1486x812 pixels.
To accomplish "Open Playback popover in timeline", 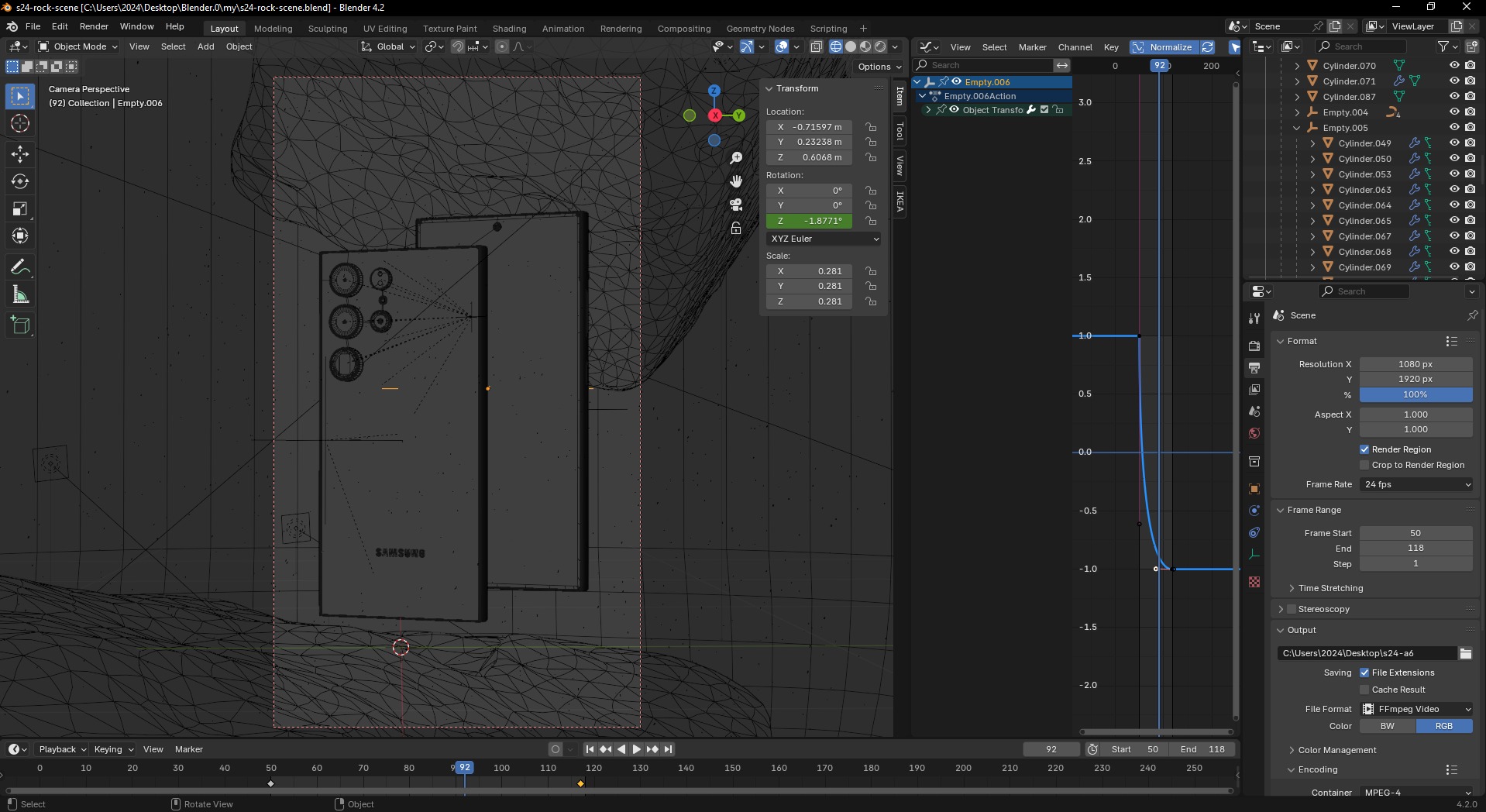I will 62,749.
